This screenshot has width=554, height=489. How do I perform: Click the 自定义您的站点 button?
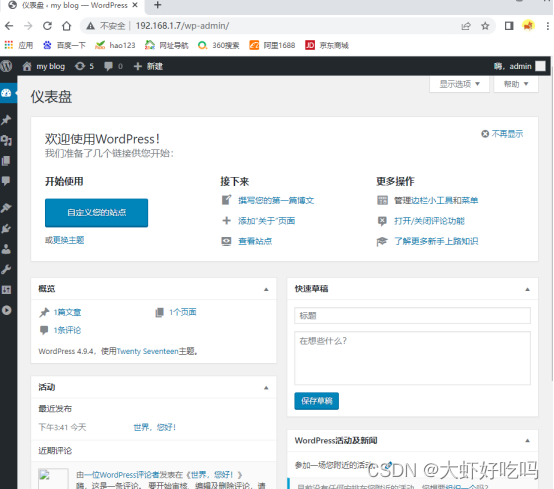tap(96, 213)
